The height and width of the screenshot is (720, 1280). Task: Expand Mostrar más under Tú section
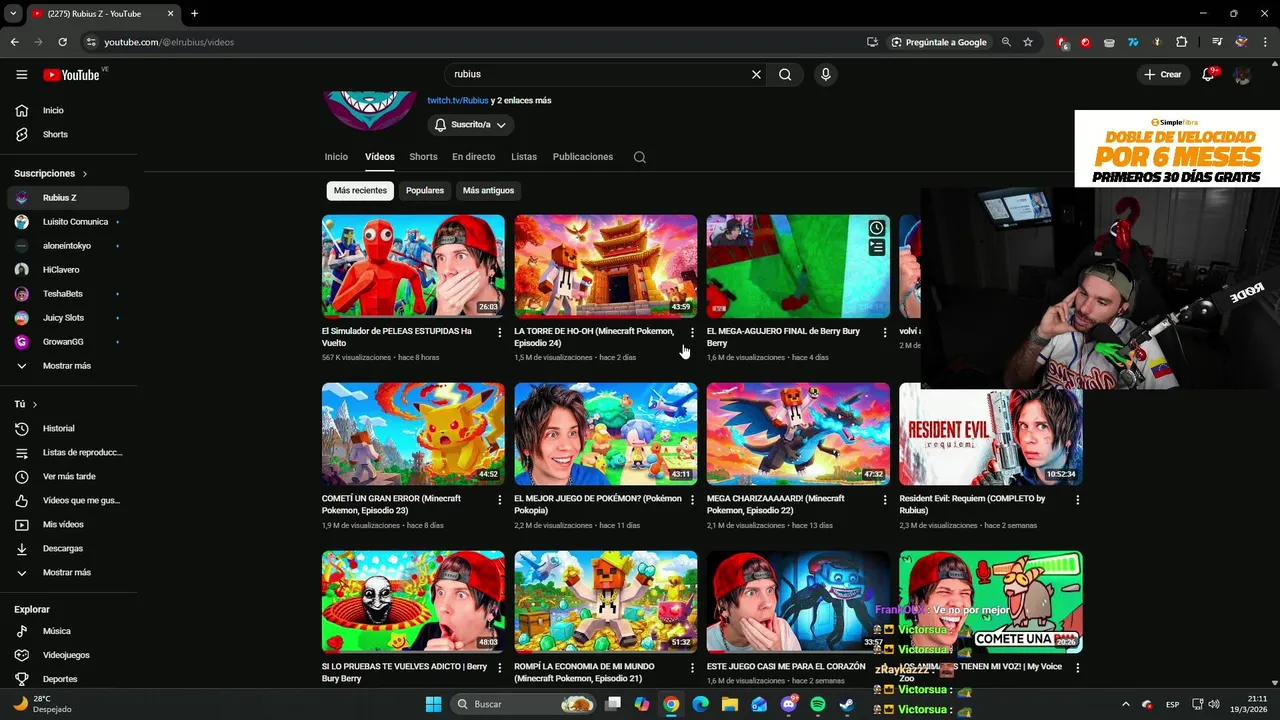[x=67, y=573]
